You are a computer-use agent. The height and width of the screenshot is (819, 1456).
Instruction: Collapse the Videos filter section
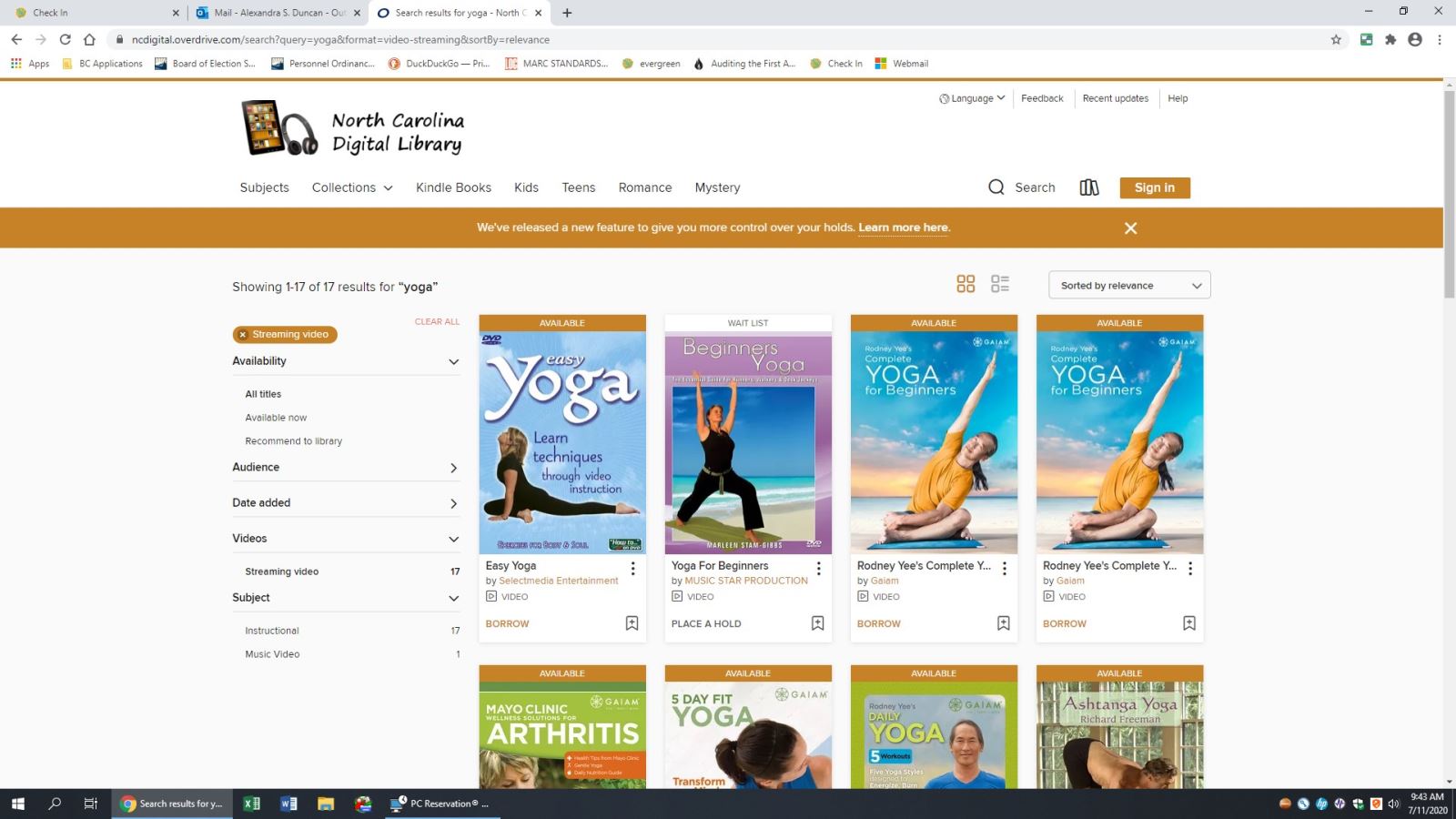[346, 539]
